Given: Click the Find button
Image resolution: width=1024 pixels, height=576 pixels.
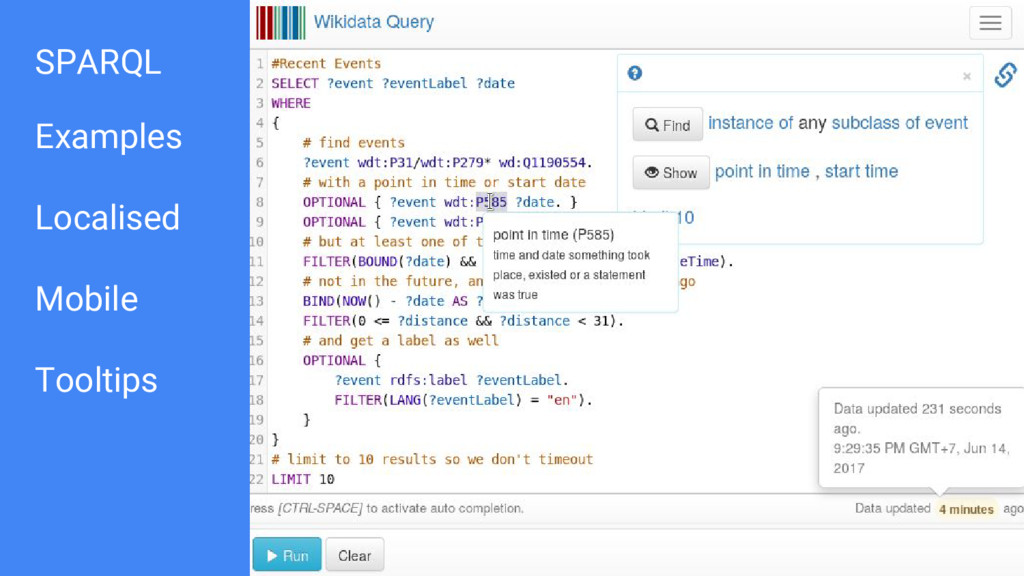Looking at the screenshot, I should (x=667, y=124).
